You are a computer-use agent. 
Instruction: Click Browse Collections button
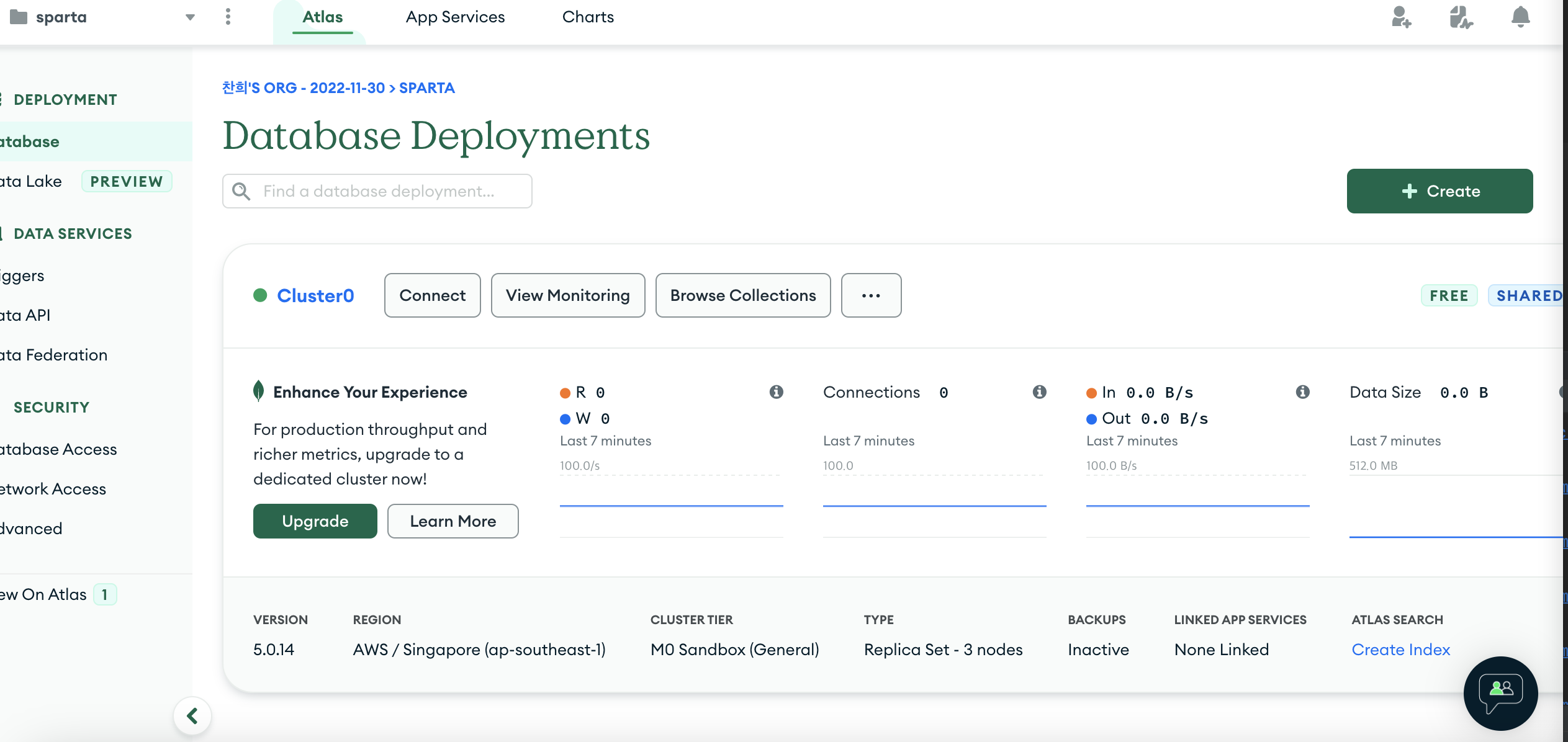click(x=743, y=295)
